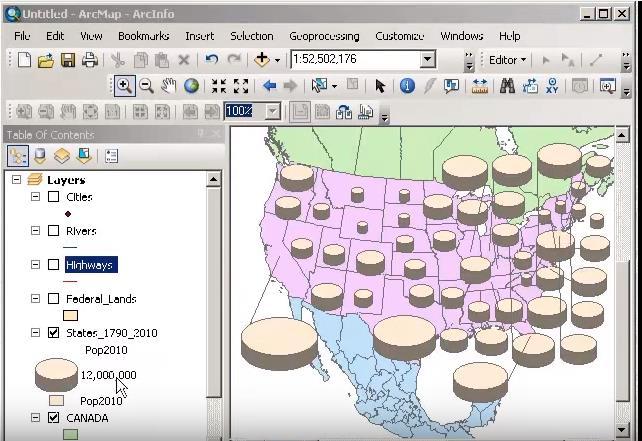642x441 pixels.
Task: Select the Zoom In tool
Action: (124, 86)
